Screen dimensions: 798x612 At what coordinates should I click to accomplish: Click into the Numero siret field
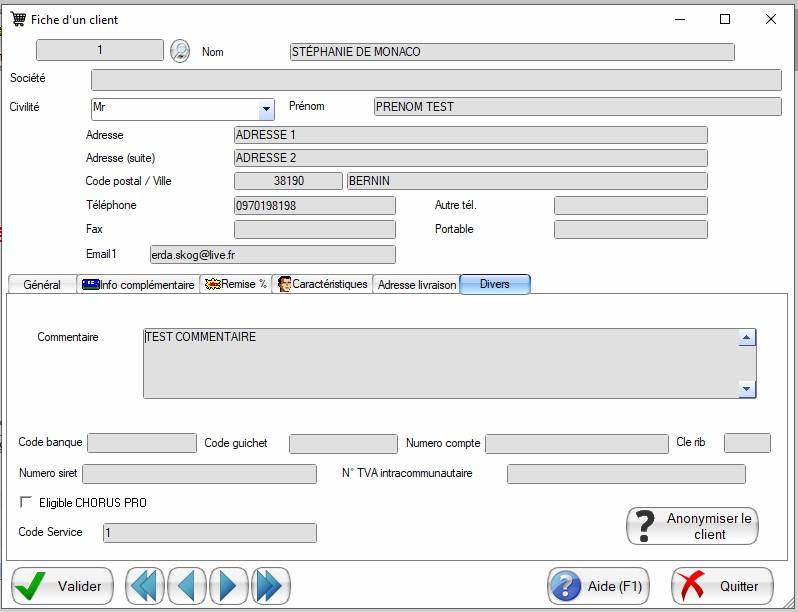(199, 474)
